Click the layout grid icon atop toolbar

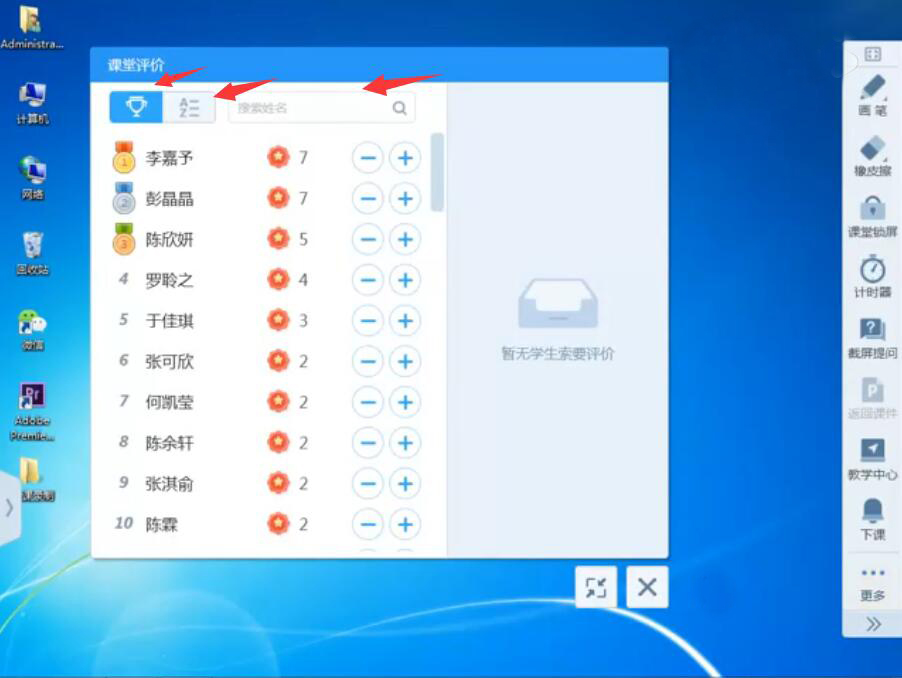[873, 55]
